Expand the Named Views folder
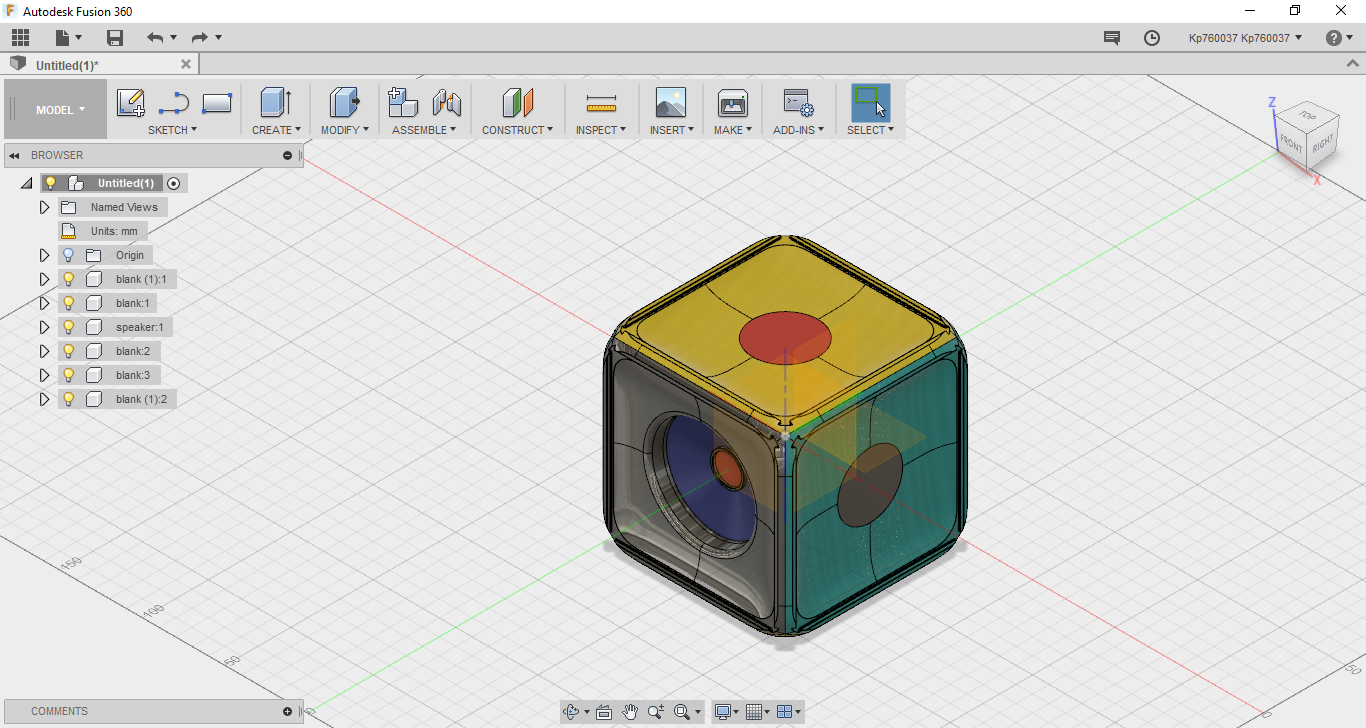 44,207
